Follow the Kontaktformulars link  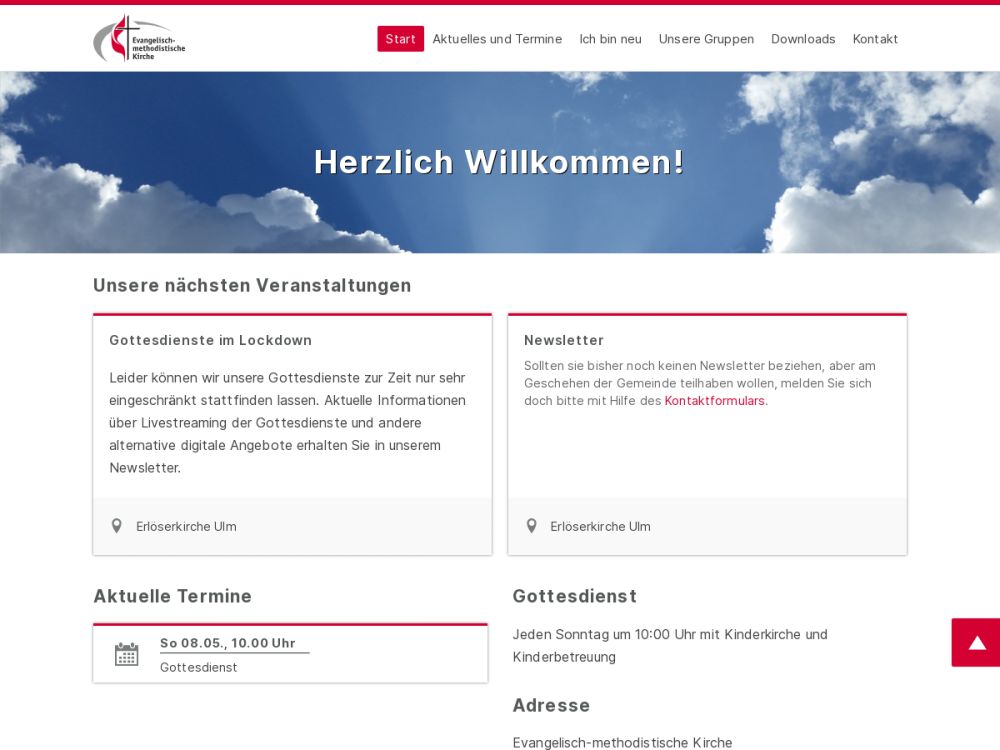point(716,401)
